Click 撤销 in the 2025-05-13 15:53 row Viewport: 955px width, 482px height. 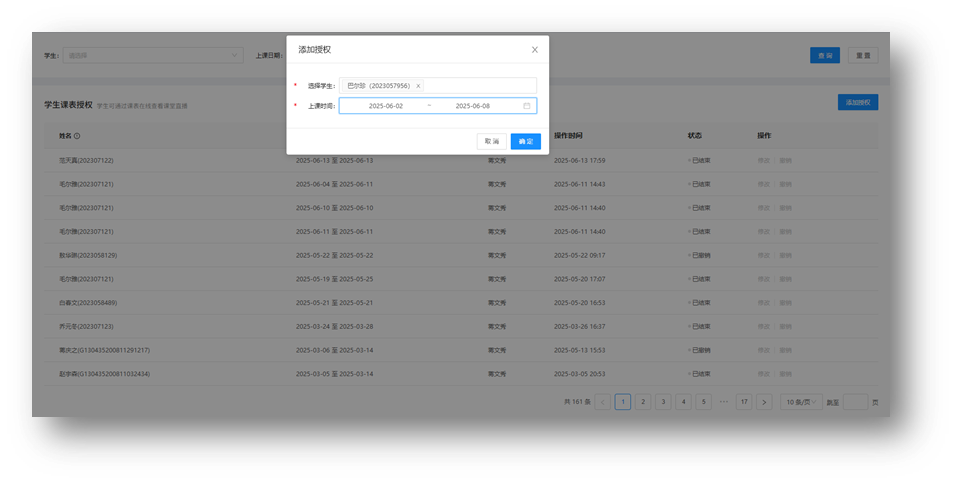(x=786, y=350)
